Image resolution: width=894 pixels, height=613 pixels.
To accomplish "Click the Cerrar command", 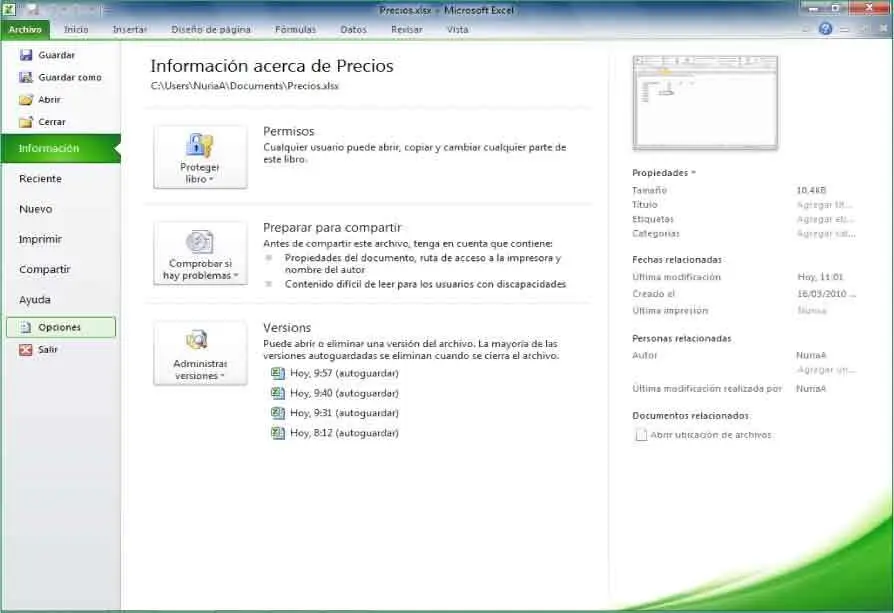I will click(x=52, y=122).
